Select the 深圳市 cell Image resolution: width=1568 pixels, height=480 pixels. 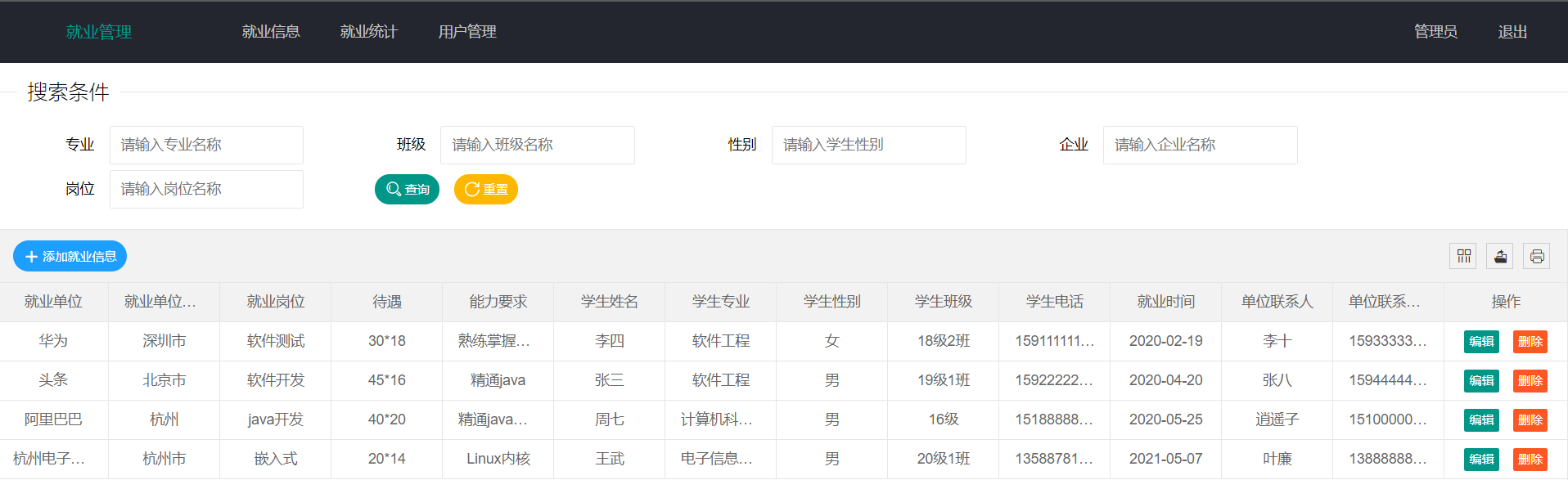[x=164, y=341]
